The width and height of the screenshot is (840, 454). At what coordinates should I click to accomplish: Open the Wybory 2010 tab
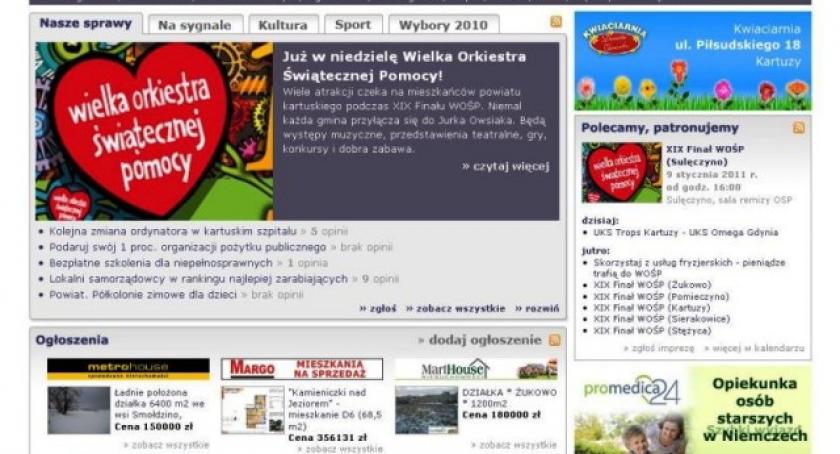tap(444, 25)
